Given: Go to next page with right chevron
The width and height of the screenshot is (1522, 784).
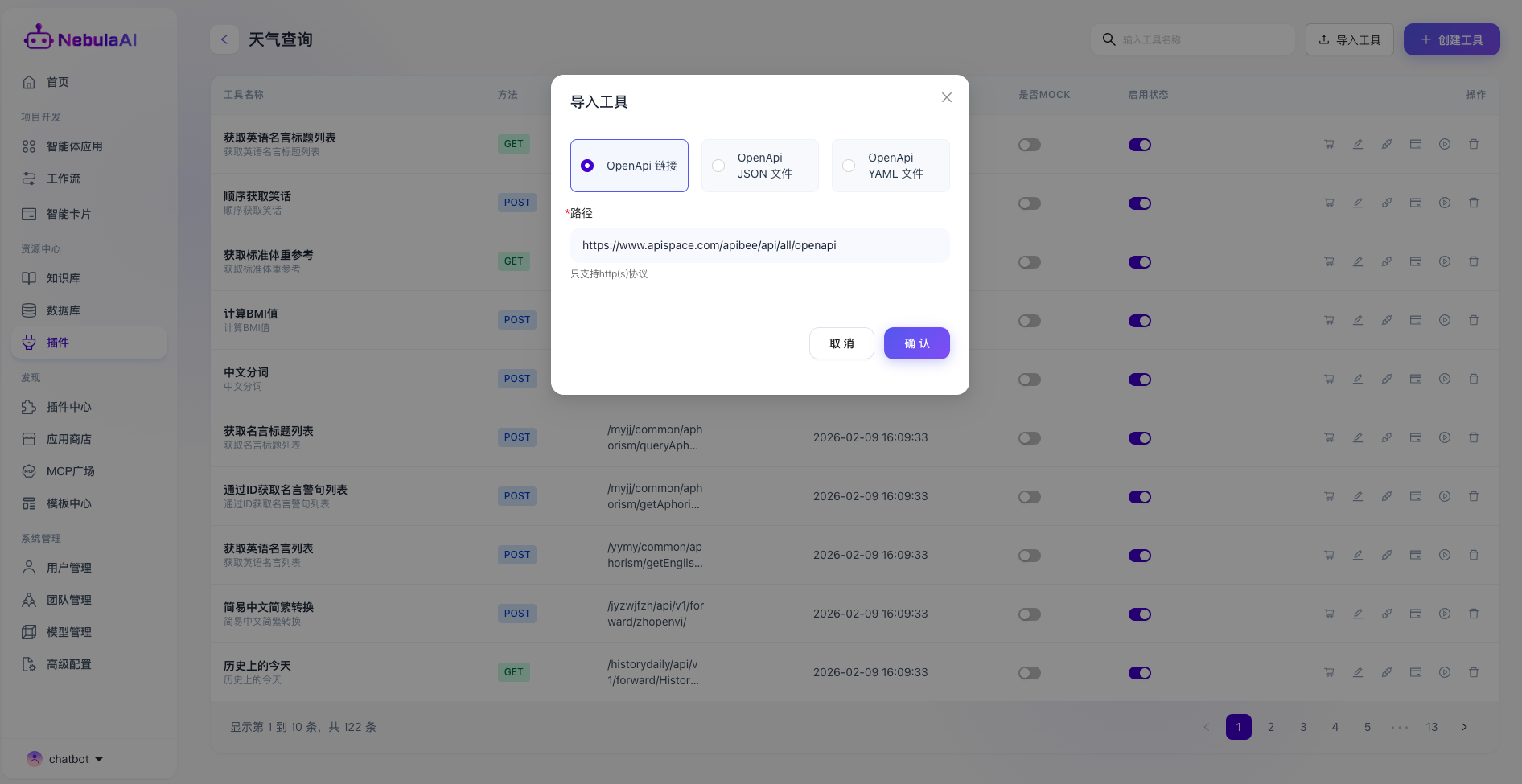Looking at the screenshot, I should [x=1464, y=727].
